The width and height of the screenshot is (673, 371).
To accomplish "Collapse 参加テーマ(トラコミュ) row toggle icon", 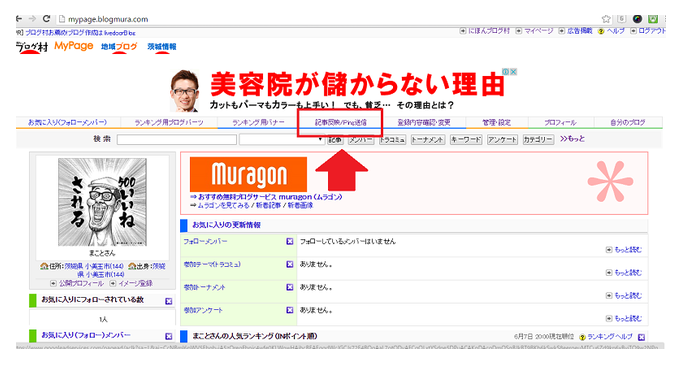I will 290,265.
